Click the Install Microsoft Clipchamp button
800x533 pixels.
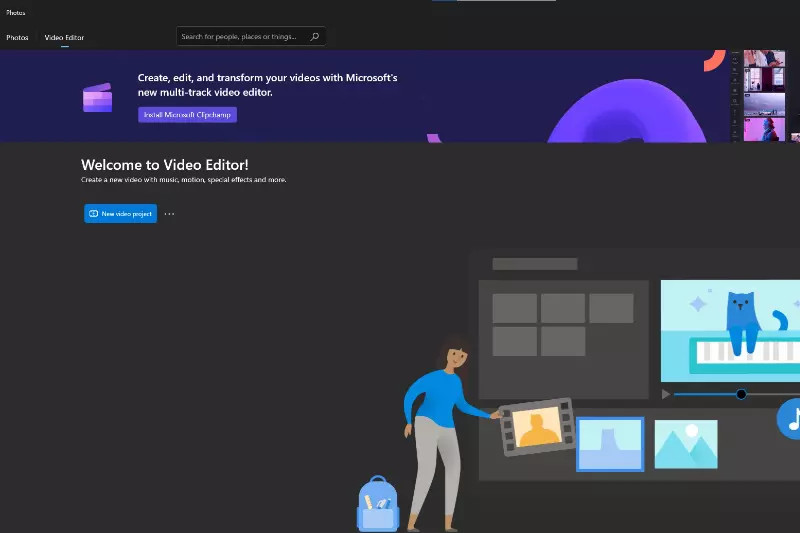(187, 115)
